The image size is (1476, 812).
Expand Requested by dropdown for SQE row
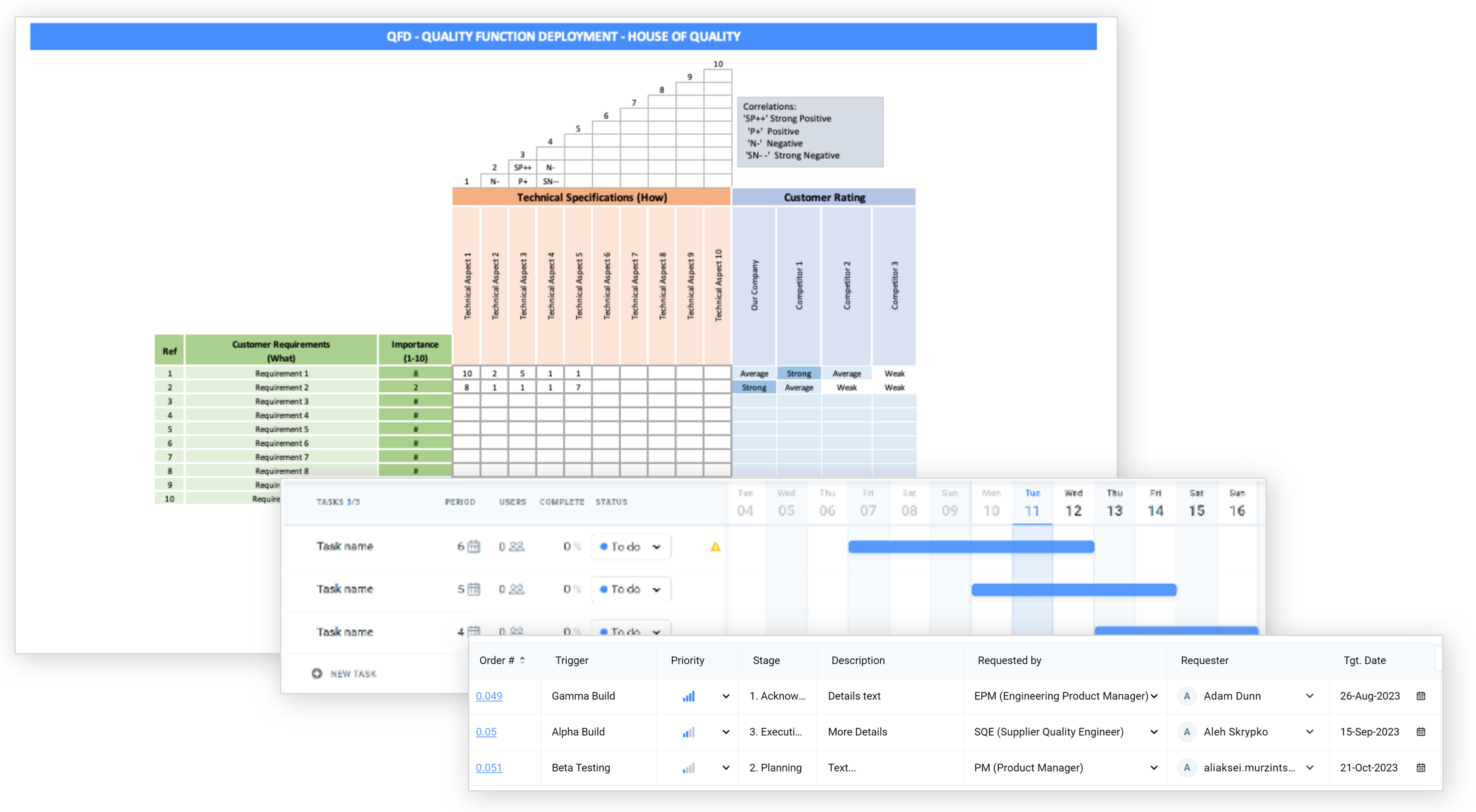(1153, 732)
